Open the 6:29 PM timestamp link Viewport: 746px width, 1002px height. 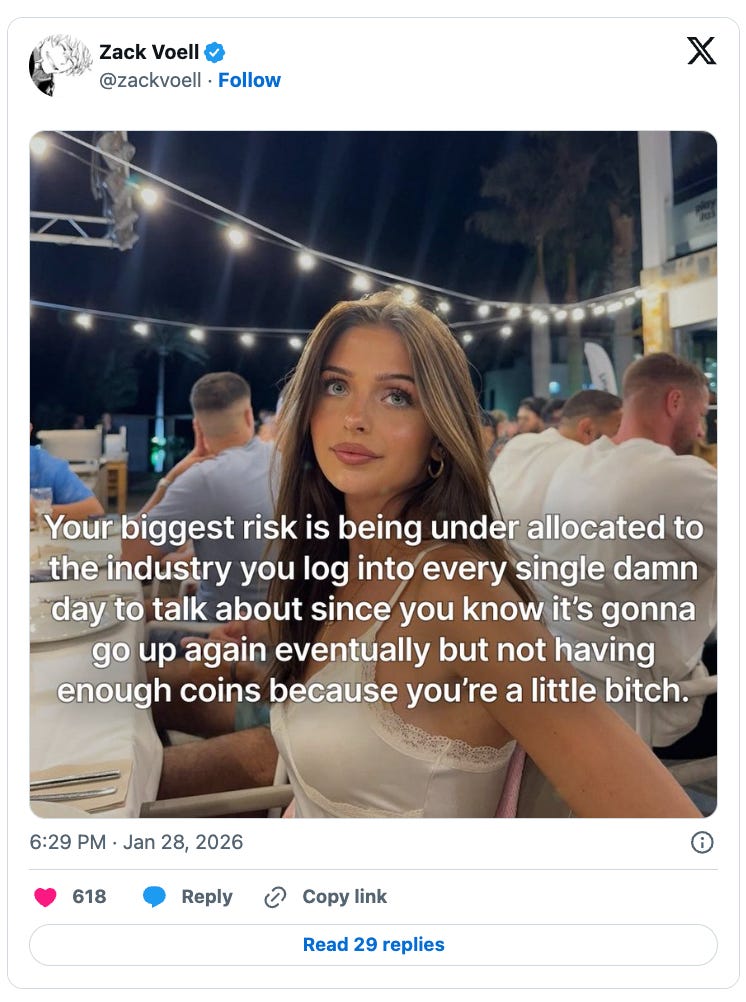68,842
